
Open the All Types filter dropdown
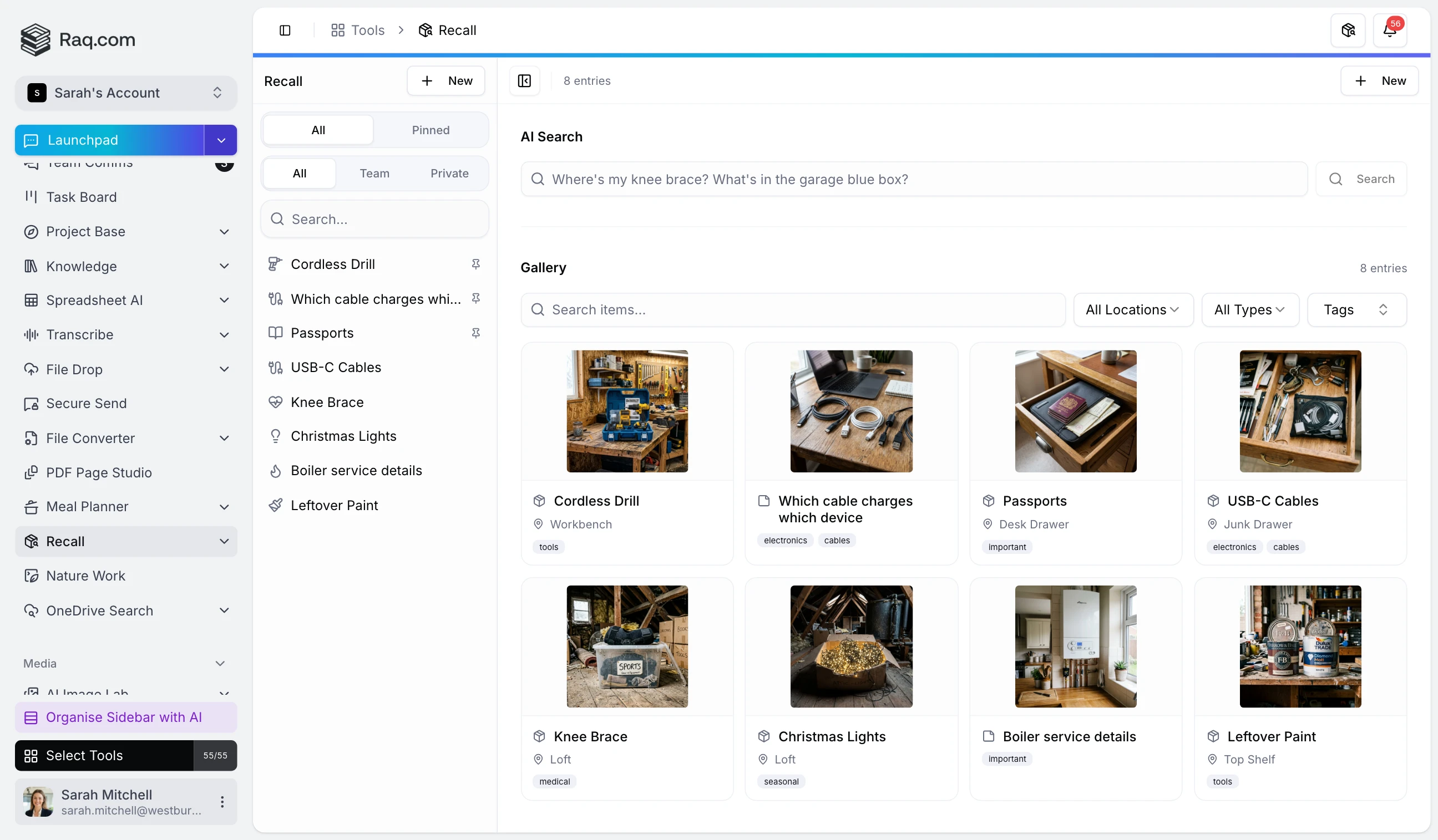click(x=1250, y=309)
